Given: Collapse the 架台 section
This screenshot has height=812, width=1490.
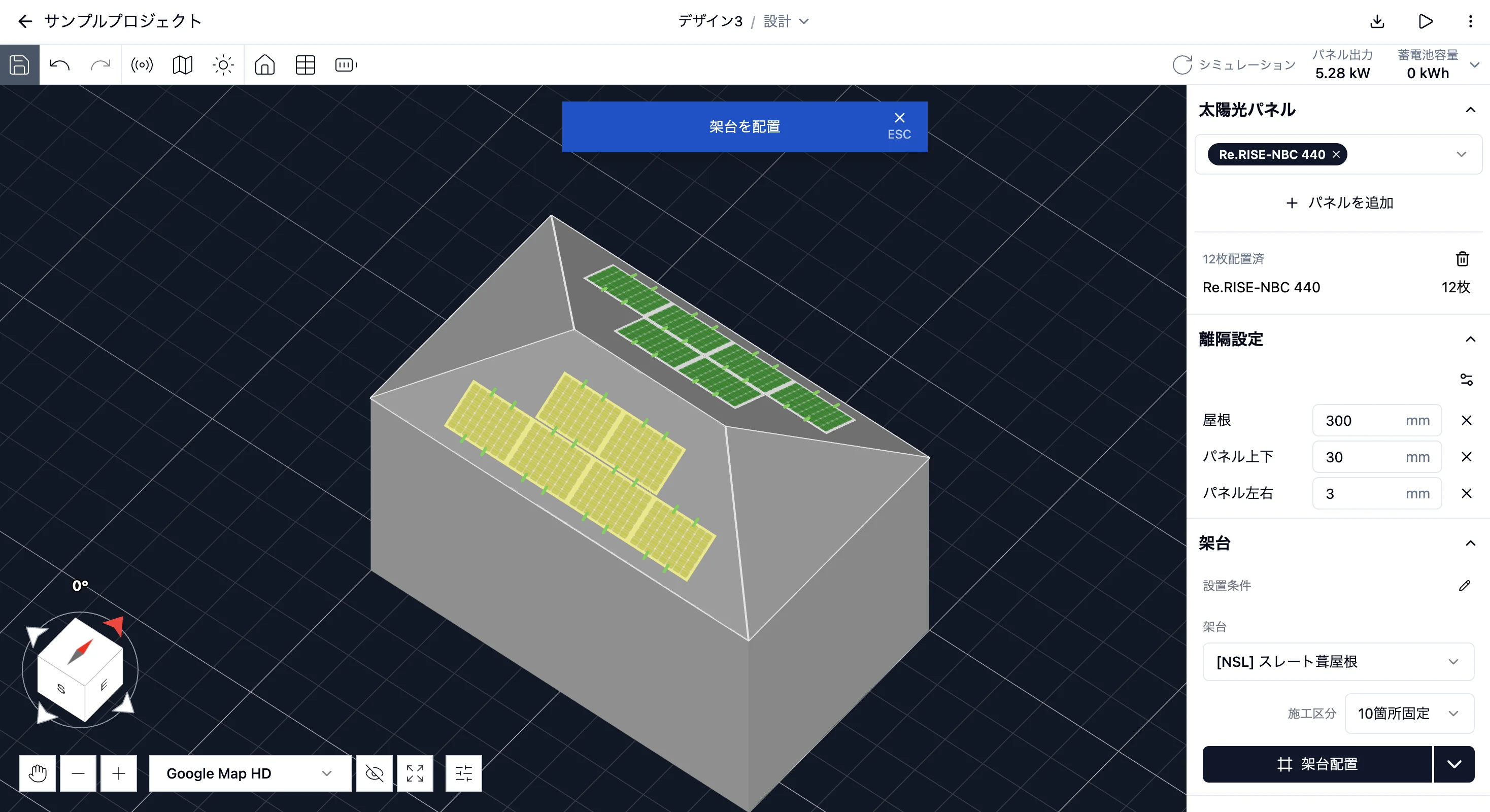Looking at the screenshot, I should 1470,543.
